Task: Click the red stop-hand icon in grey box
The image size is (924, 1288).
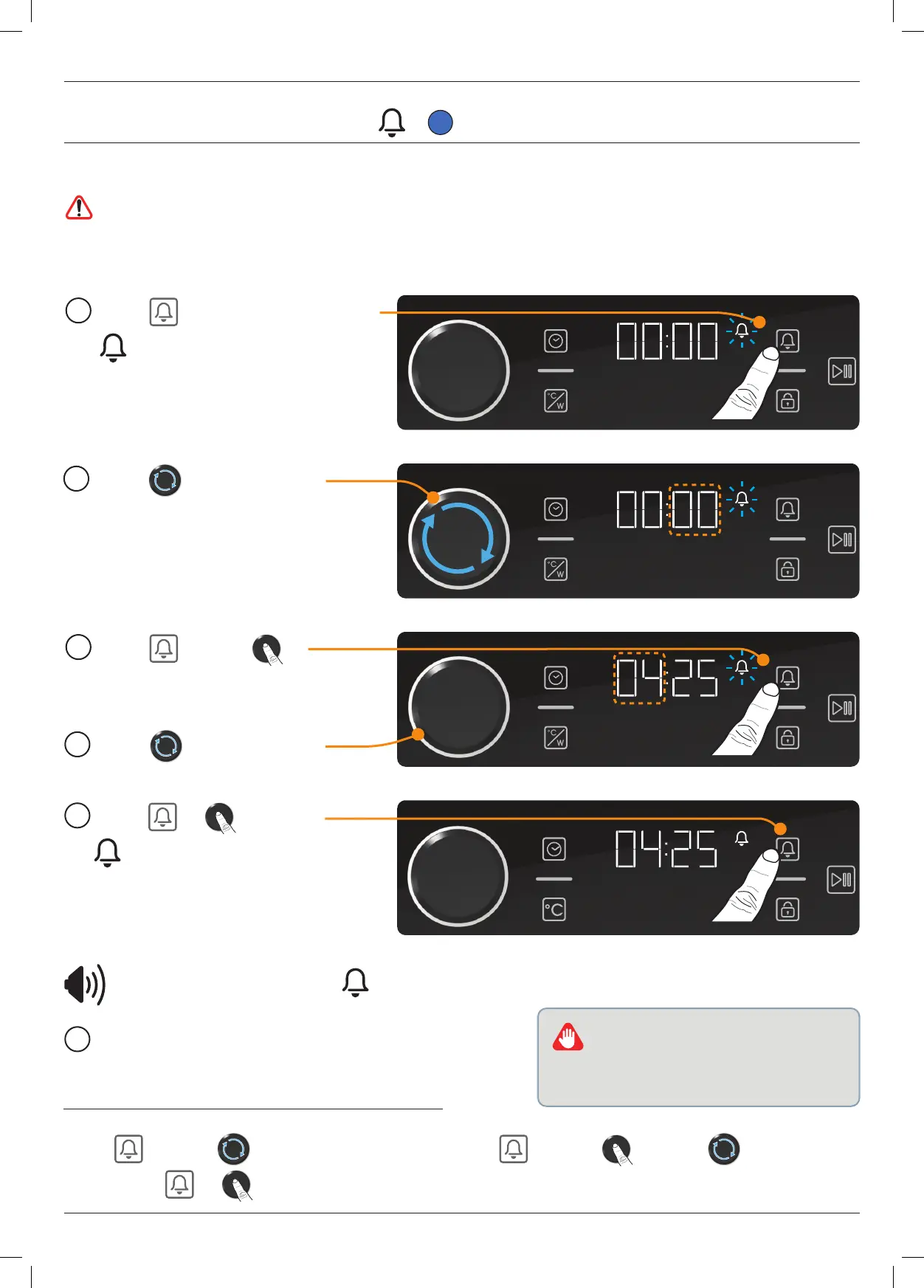Action: [568, 1038]
